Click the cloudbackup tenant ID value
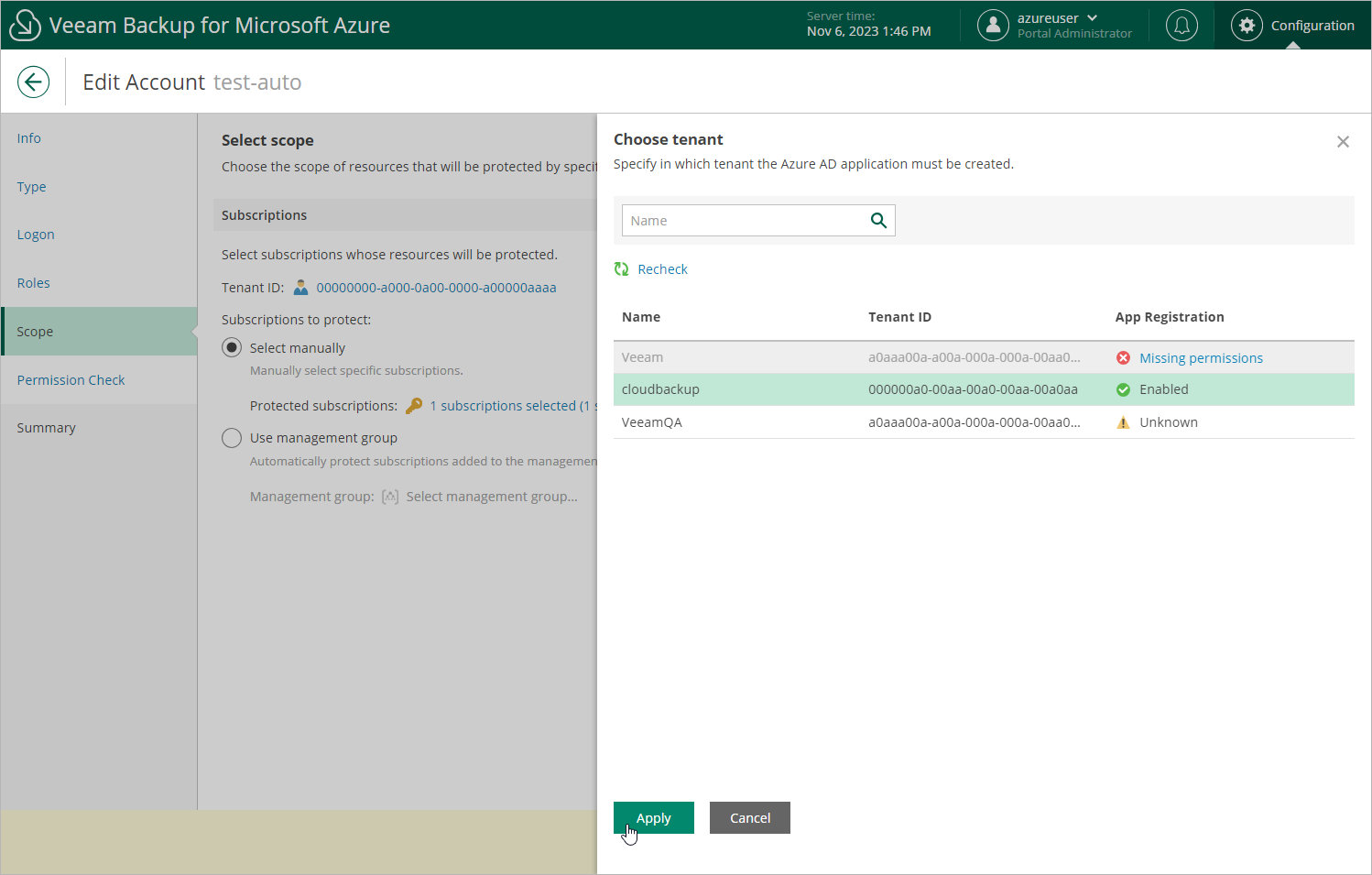The height and width of the screenshot is (875, 1372). point(973,389)
